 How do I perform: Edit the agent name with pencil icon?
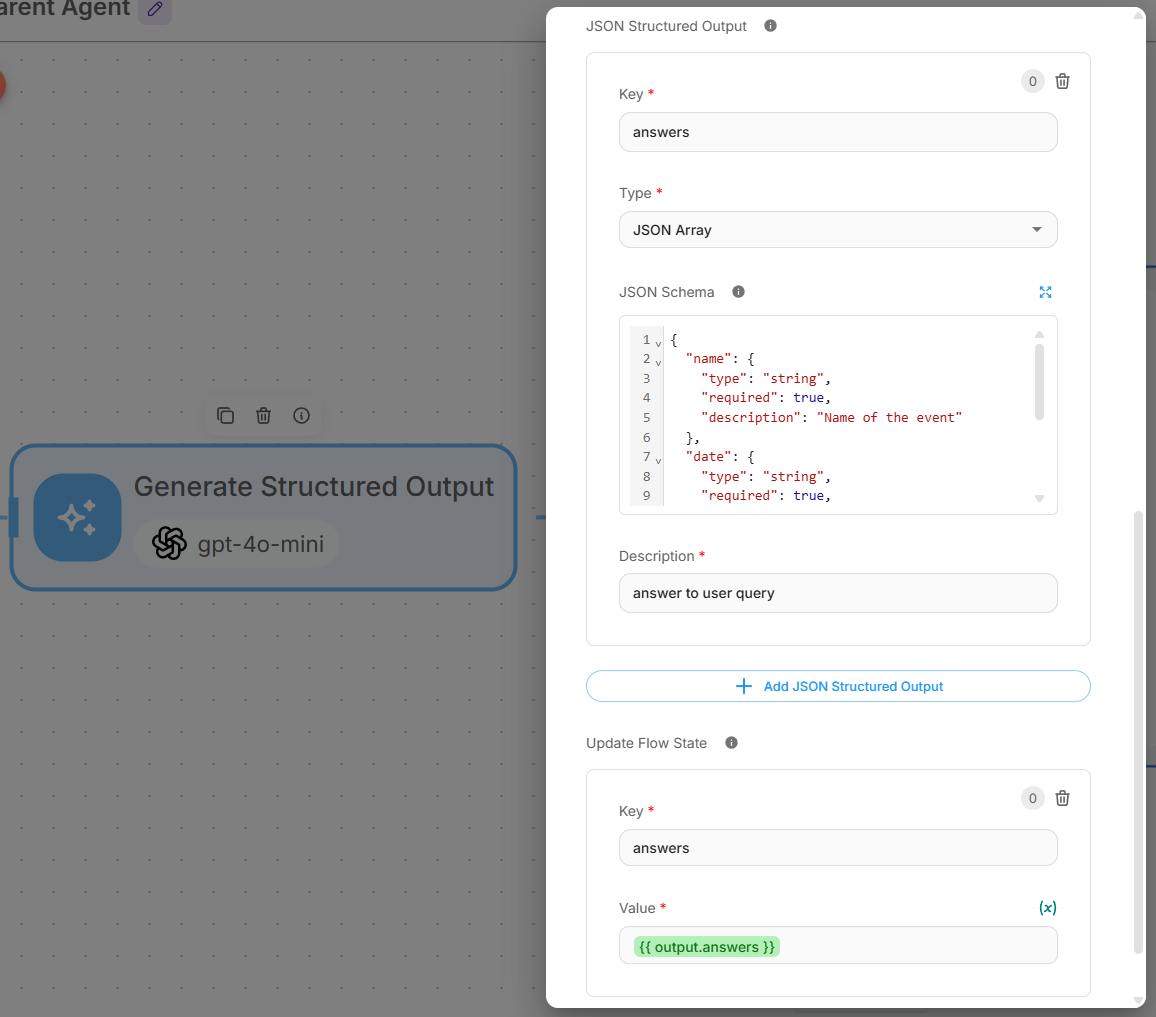tap(154, 10)
